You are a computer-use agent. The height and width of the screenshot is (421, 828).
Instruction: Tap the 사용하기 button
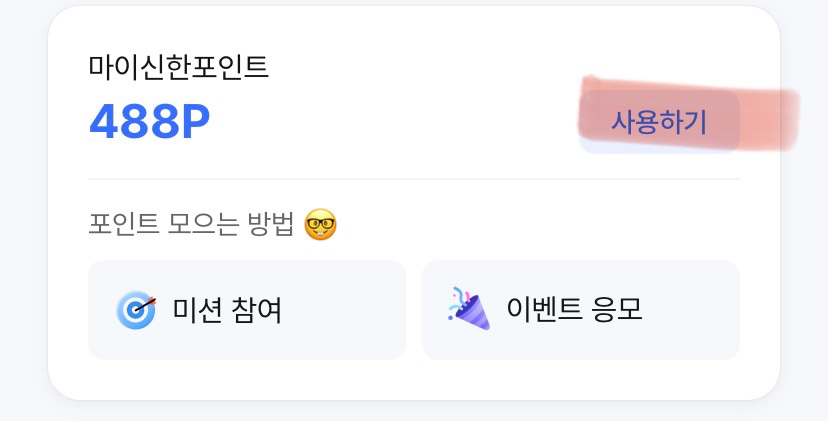click(x=659, y=122)
